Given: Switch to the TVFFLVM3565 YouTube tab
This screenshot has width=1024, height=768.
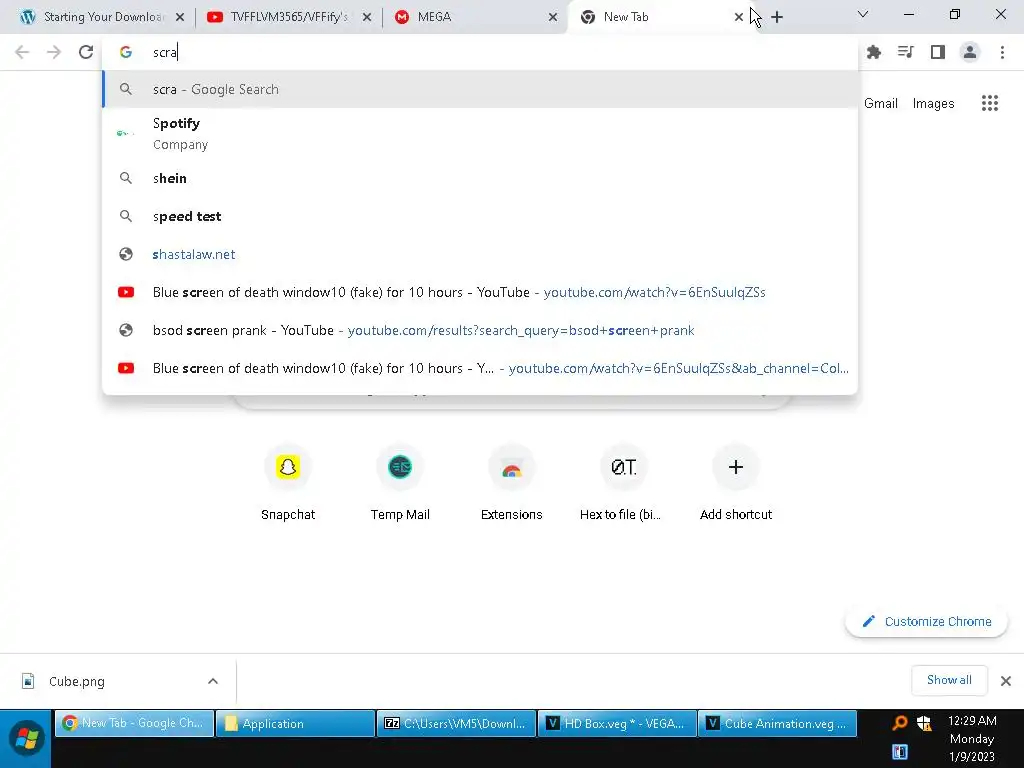Looking at the screenshot, I should click(x=289, y=17).
